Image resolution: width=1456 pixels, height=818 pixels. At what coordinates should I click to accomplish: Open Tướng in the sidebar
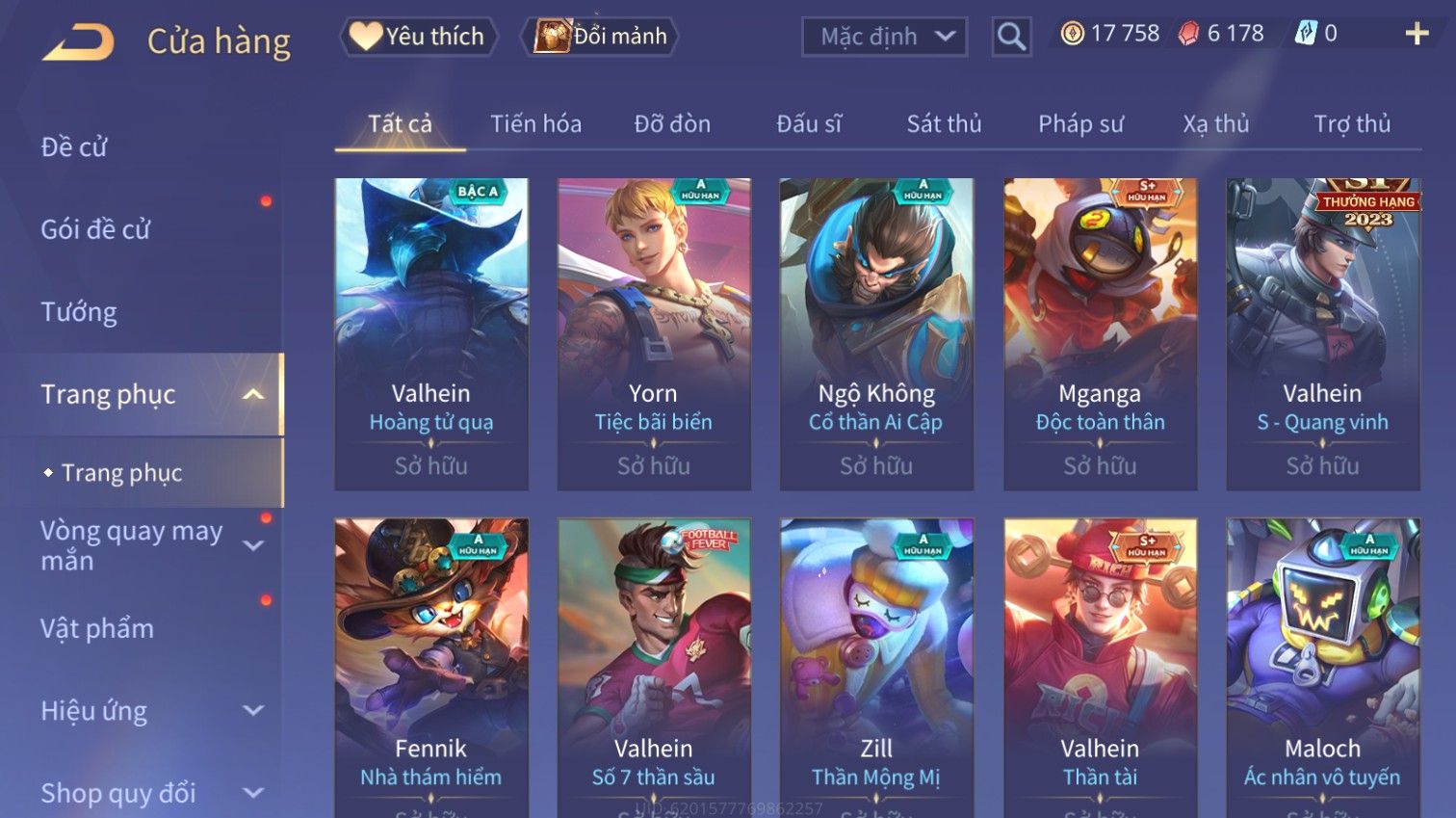point(79,312)
